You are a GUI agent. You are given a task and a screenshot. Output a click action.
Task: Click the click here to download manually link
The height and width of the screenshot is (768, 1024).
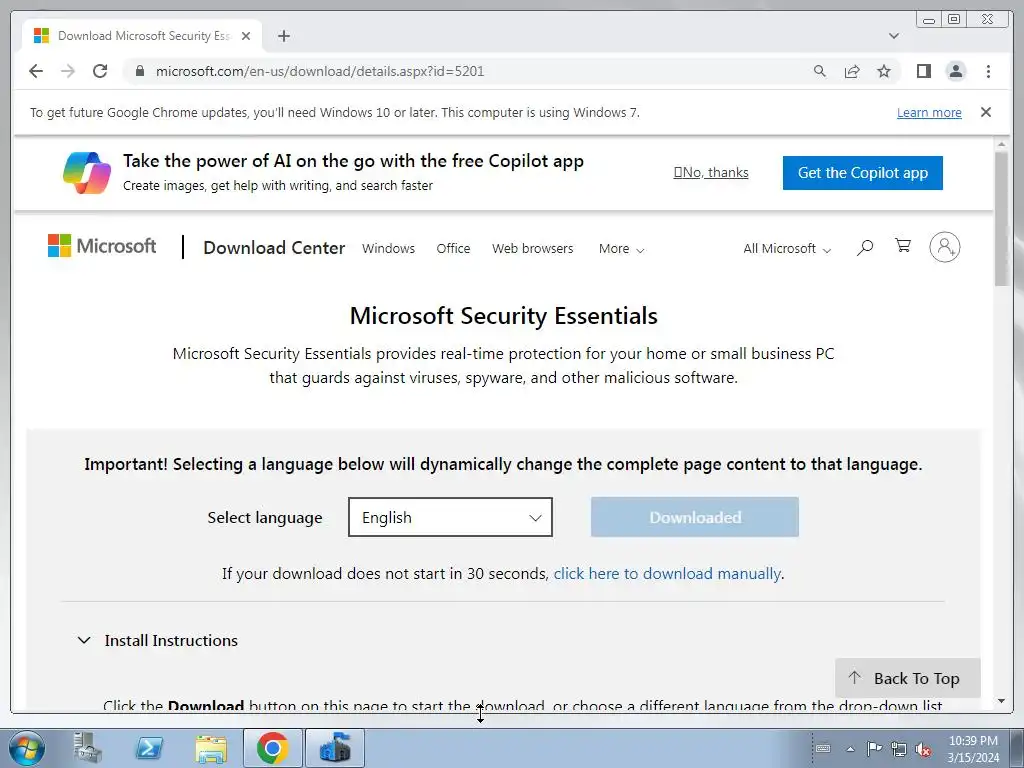tap(667, 573)
